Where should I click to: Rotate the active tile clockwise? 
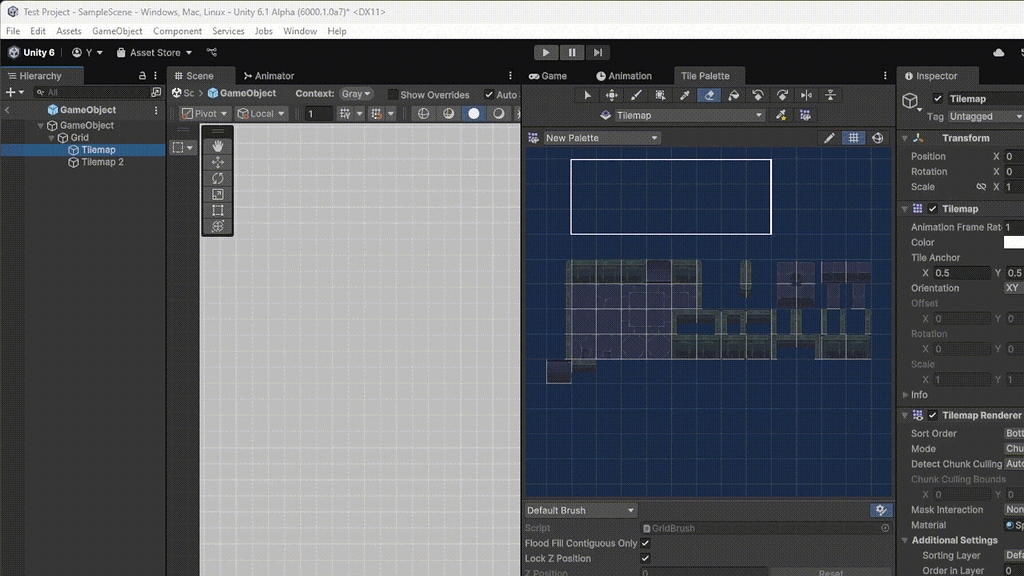(x=784, y=94)
